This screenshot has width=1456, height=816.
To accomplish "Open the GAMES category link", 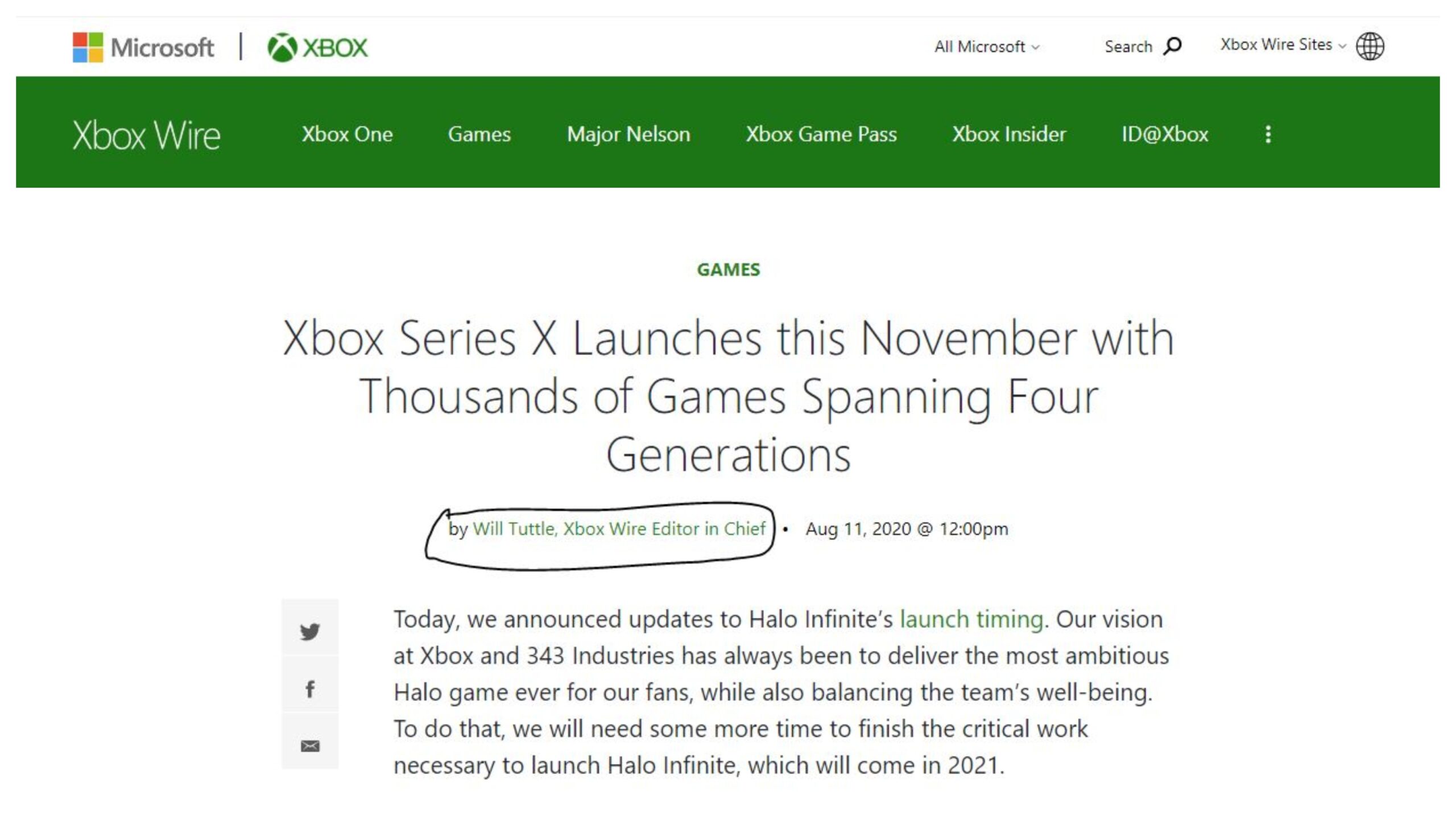I will click(x=728, y=270).
